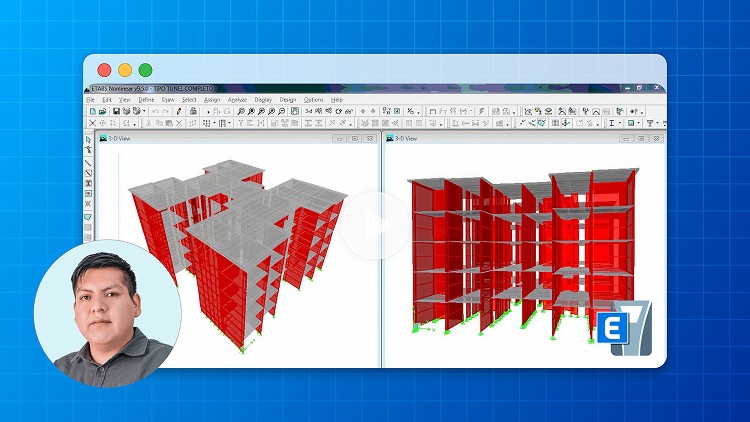This screenshot has width=750, height=422.
Task: Open the Assign menu
Action: coord(212,100)
